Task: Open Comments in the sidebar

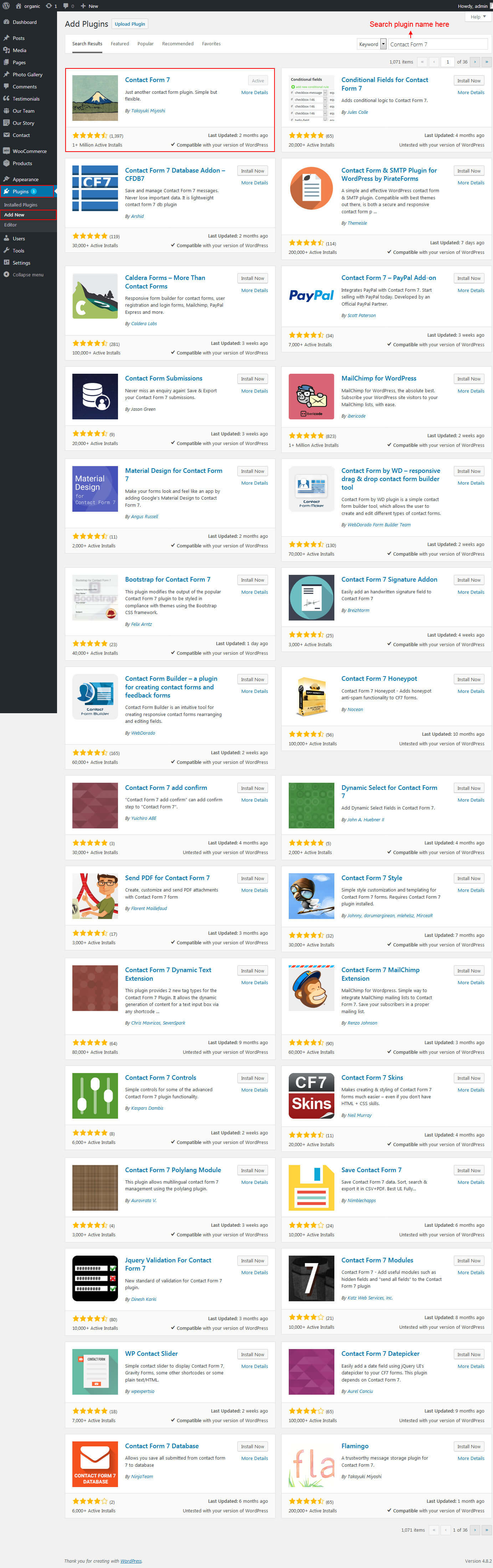Action: [24, 86]
